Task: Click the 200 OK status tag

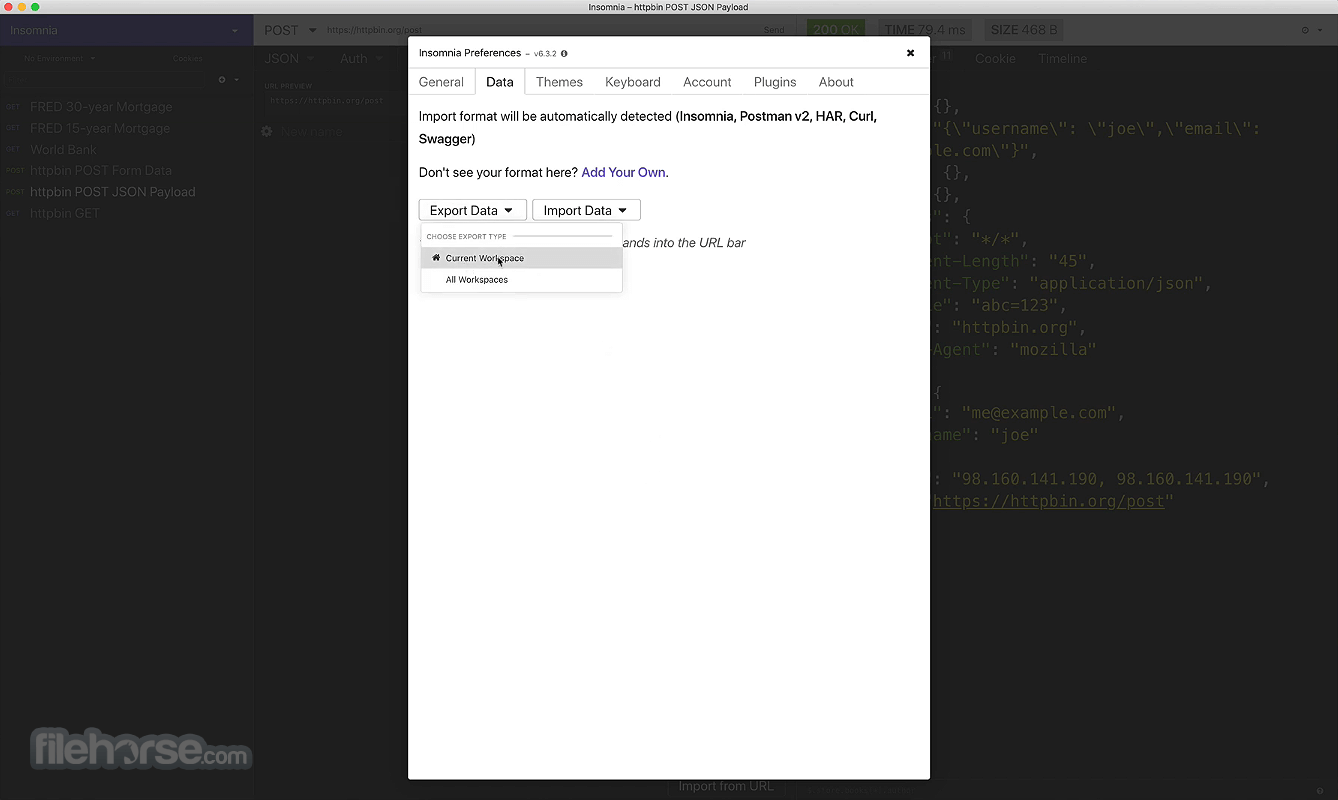Action: [836, 30]
